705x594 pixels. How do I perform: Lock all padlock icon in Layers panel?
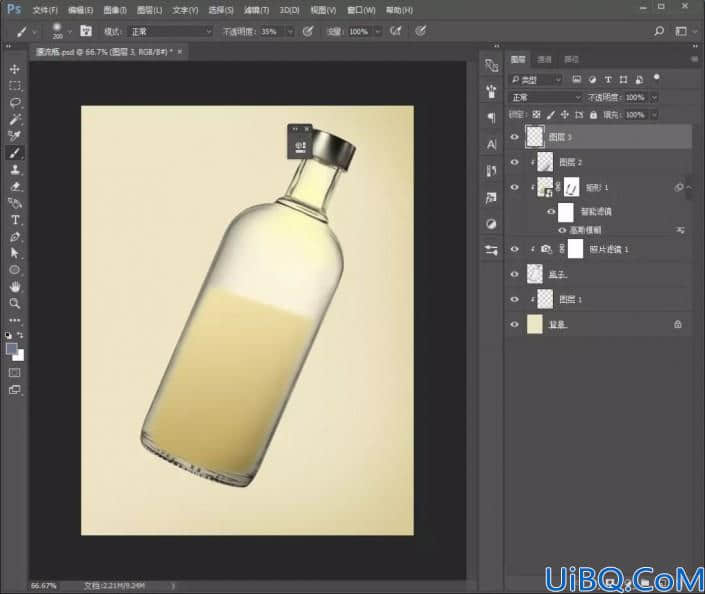click(593, 115)
